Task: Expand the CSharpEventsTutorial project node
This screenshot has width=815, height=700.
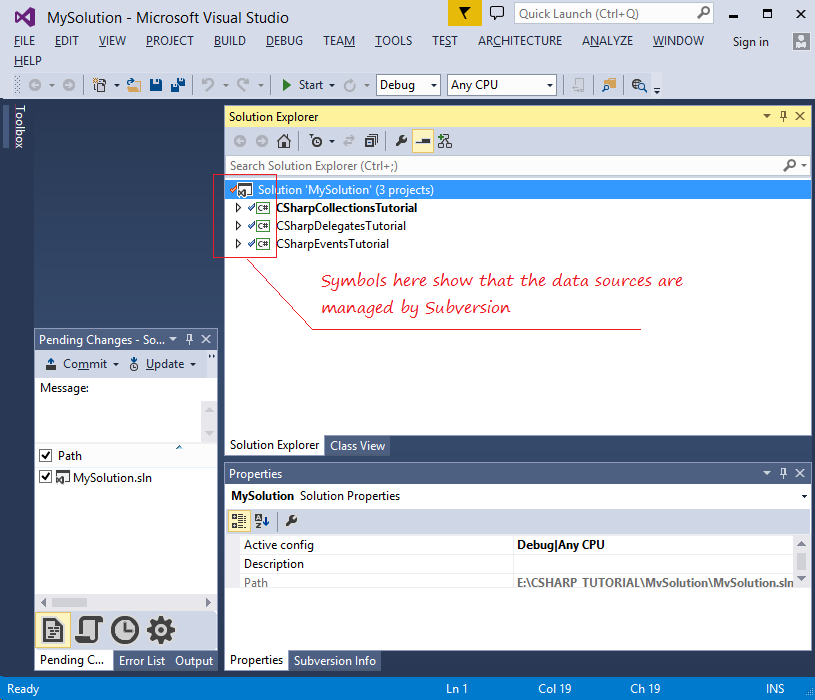Action: point(238,243)
